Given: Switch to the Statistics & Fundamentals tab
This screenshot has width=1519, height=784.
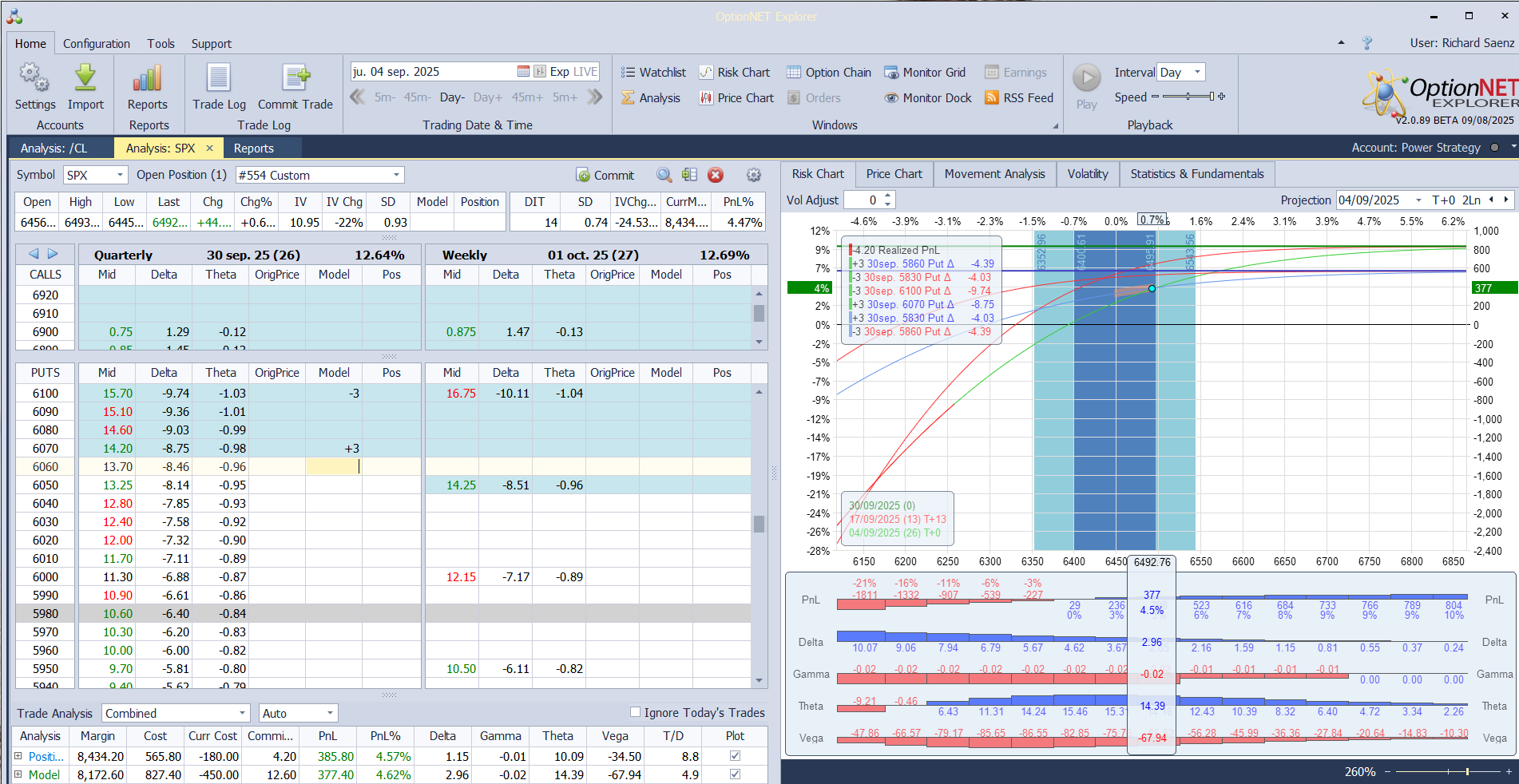Looking at the screenshot, I should [1197, 174].
